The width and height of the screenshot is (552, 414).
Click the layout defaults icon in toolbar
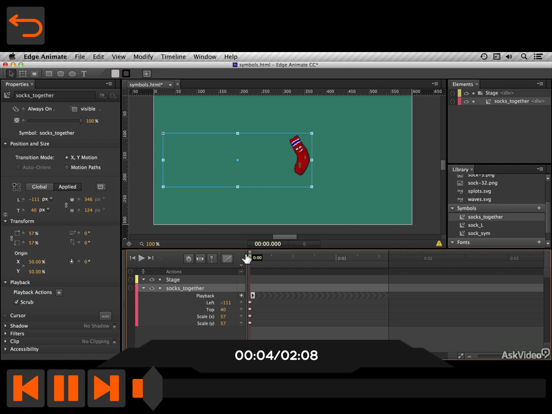click(147, 74)
